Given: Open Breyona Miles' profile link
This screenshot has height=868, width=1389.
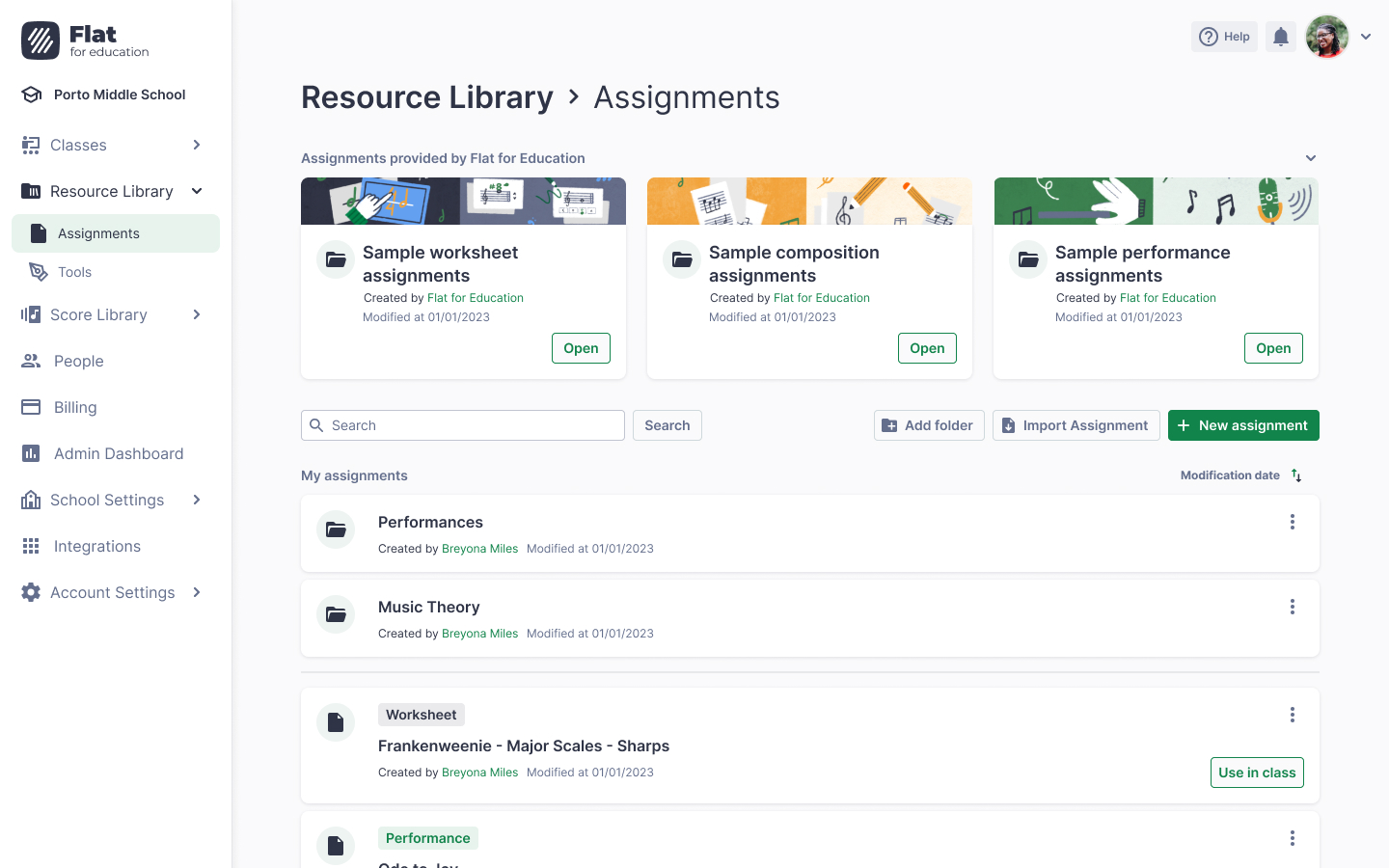Looking at the screenshot, I should coord(479,548).
